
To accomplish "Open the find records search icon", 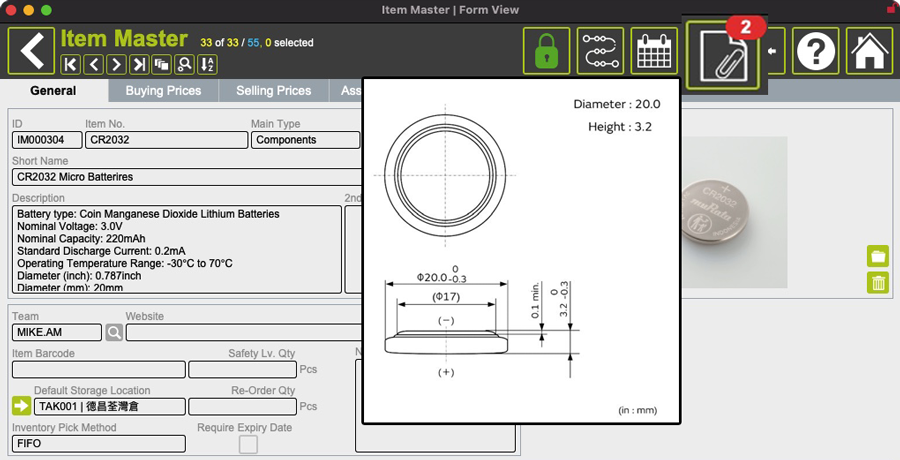I will [184, 65].
